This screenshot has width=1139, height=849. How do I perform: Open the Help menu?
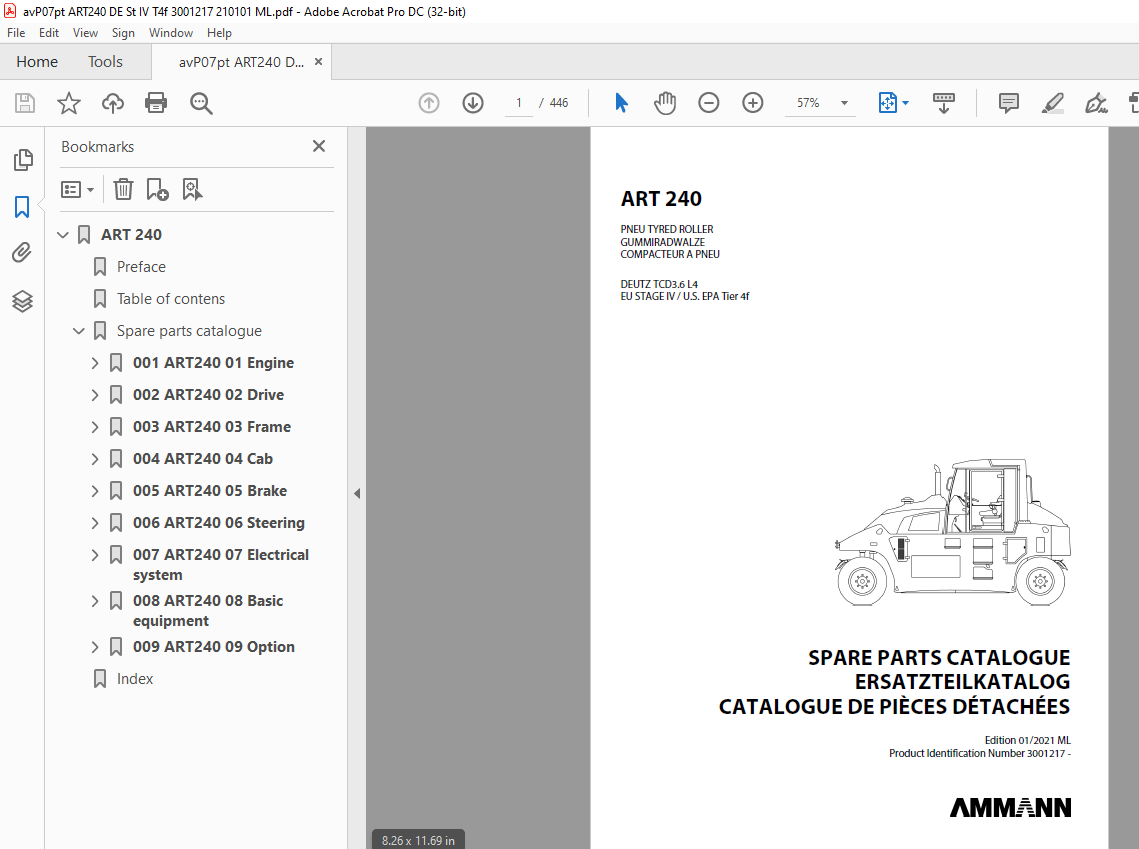click(219, 33)
